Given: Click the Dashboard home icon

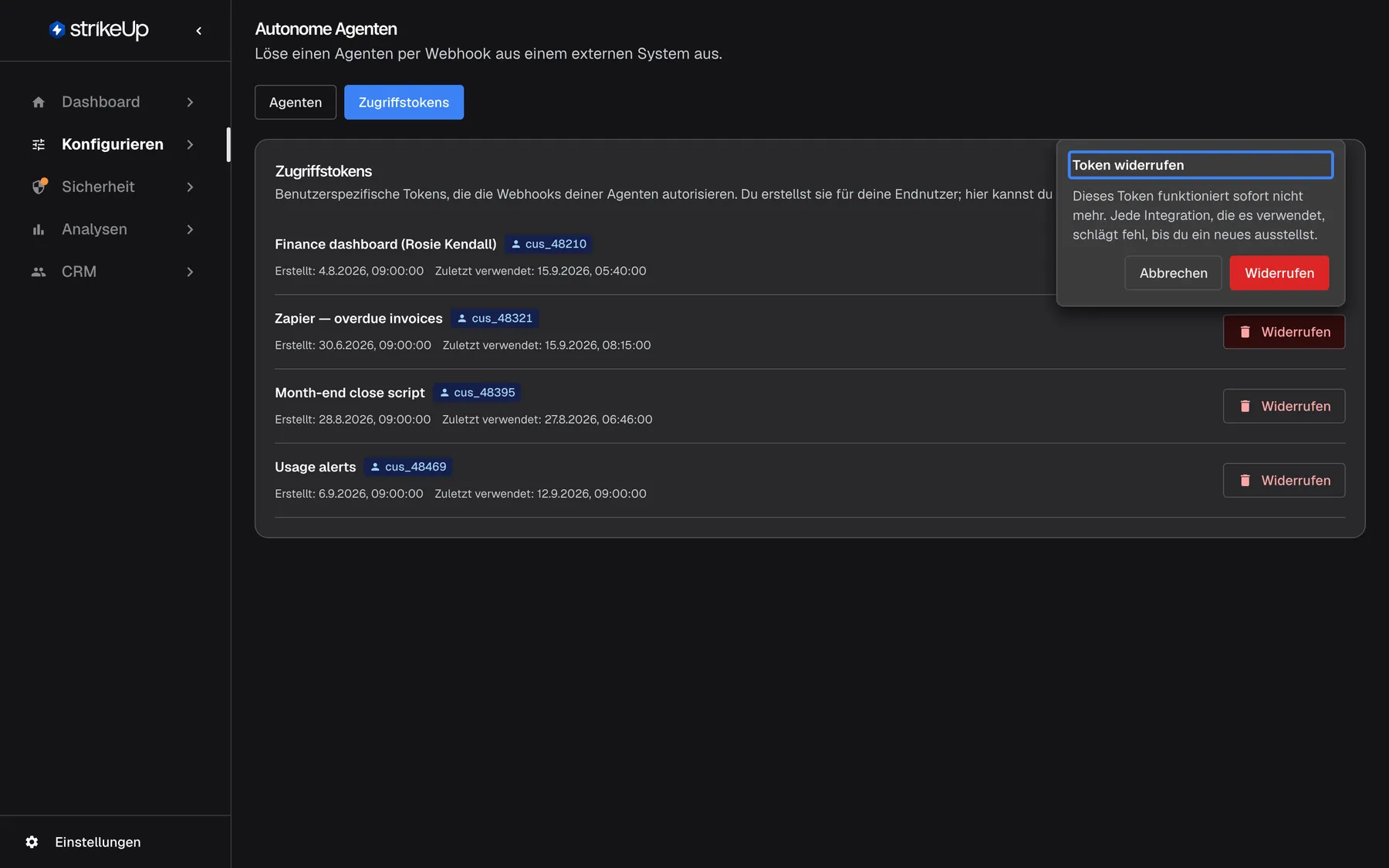Looking at the screenshot, I should (x=39, y=102).
